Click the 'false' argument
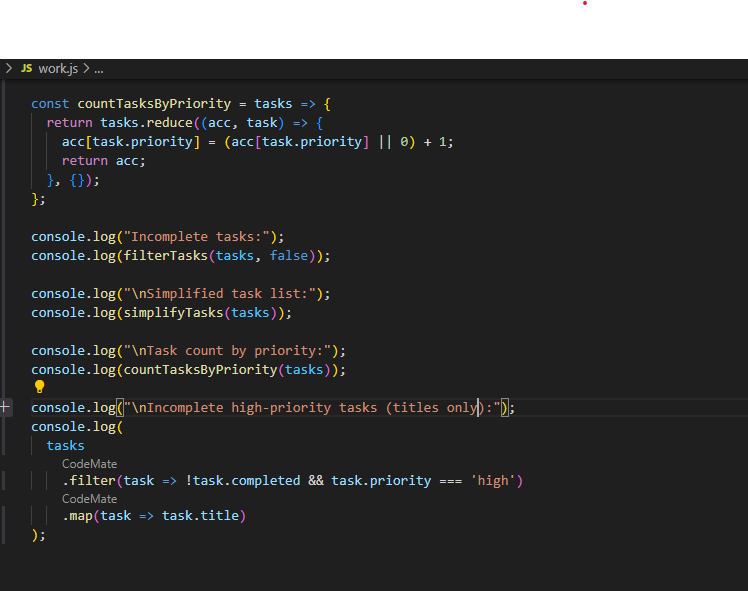This screenshot has height=591, width=748. [x=289, y=256]
